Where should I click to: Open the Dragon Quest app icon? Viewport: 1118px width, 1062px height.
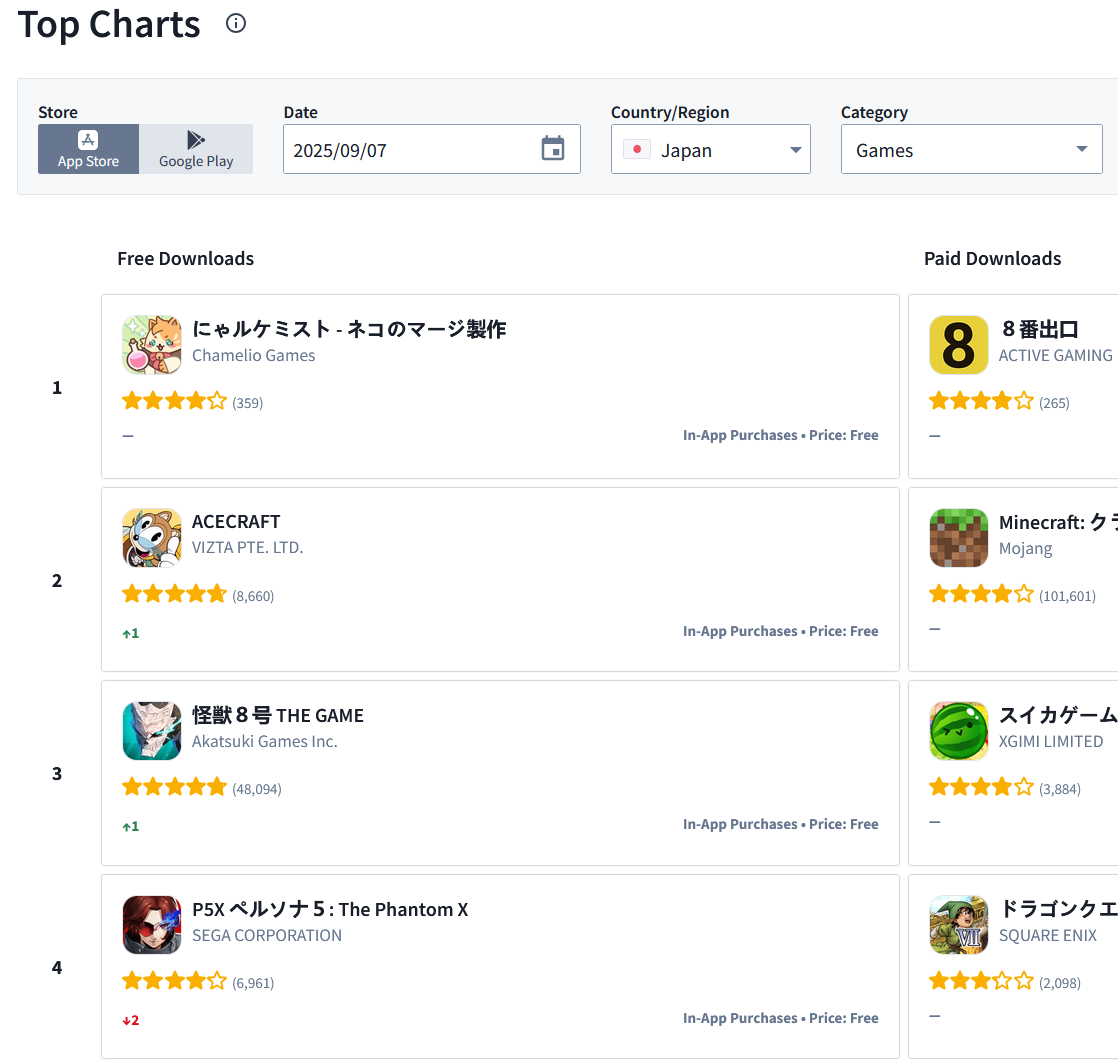[x=958, y=925]
